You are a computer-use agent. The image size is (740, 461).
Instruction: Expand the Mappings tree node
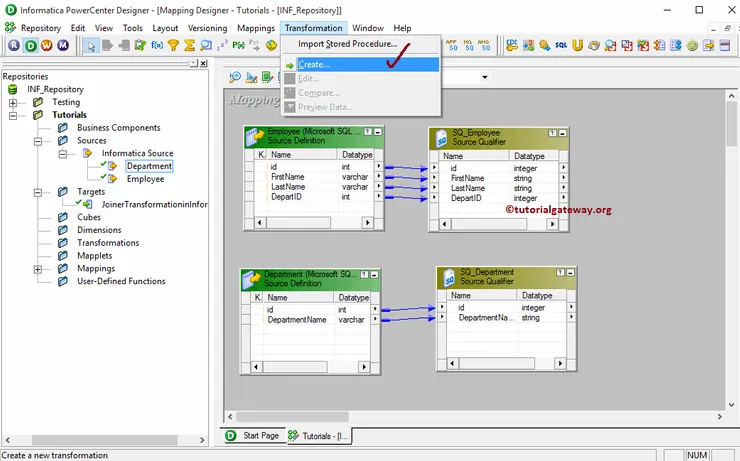38,269
